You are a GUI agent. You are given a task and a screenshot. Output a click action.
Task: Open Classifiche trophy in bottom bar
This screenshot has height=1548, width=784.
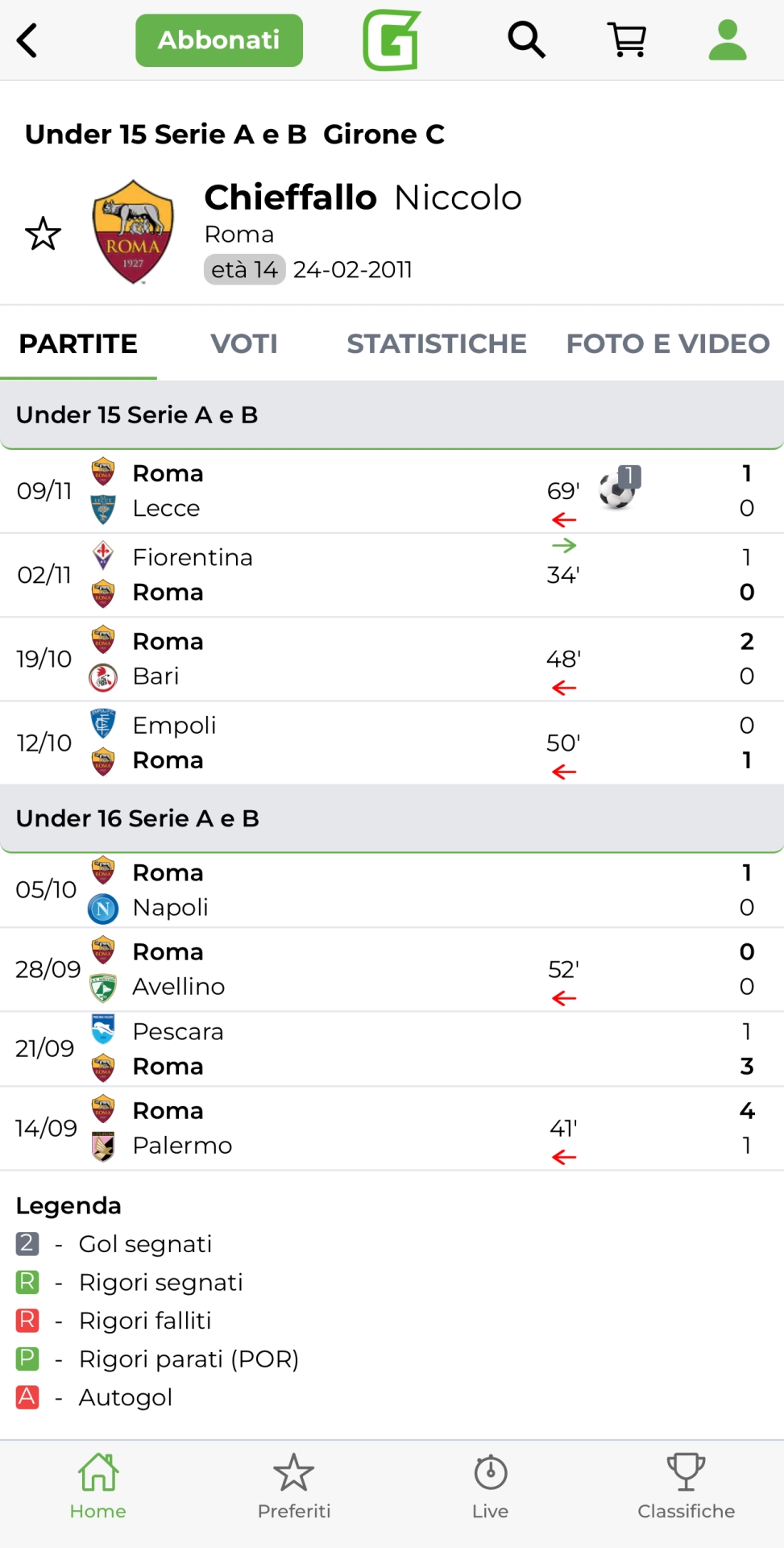click(686, 1486)
